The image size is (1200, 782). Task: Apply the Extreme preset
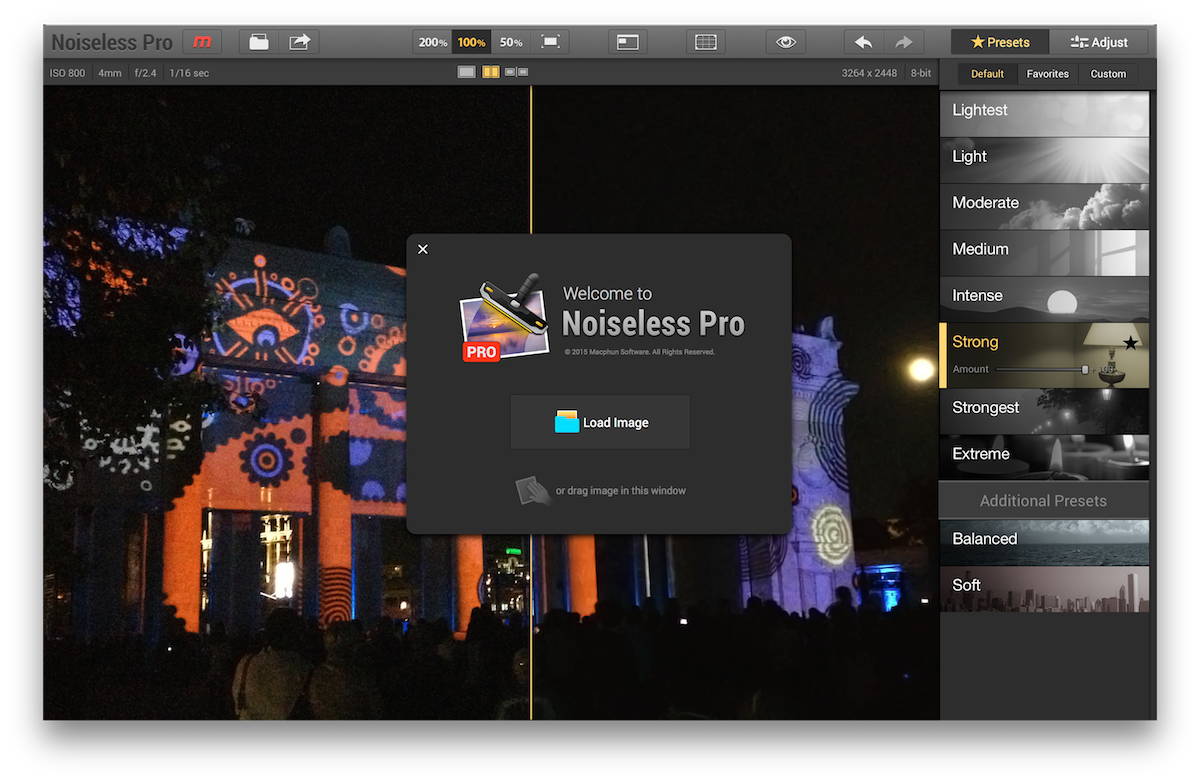point(1044,457)
